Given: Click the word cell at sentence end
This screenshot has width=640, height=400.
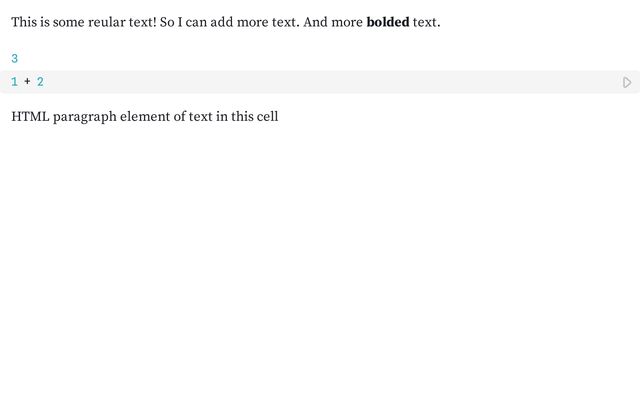Looking at the screenshot, I should pyautogui.click(x=267, y=116).
